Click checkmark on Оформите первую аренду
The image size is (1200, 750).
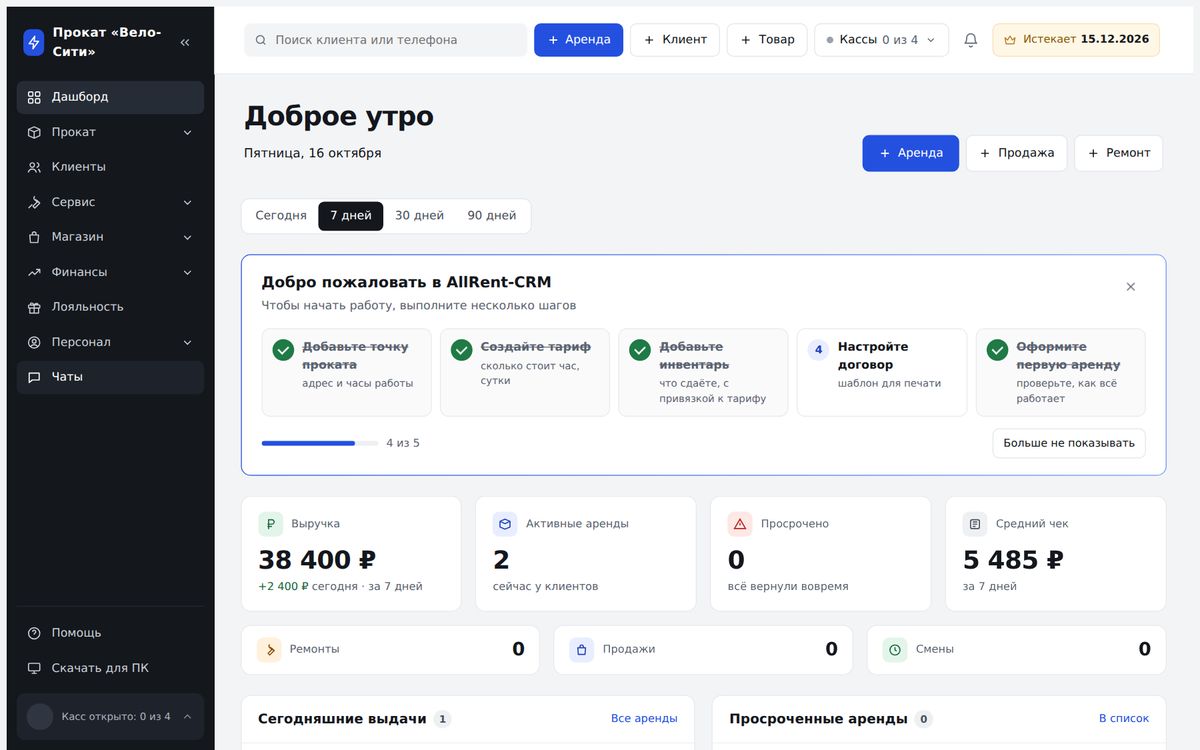(x=997, y=350)
